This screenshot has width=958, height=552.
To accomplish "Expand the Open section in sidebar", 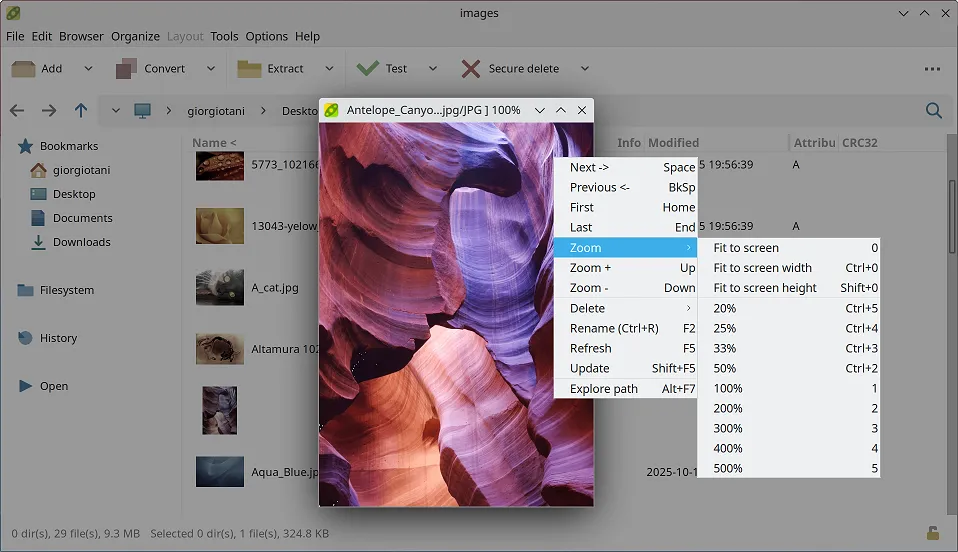I will click(25, 386).
